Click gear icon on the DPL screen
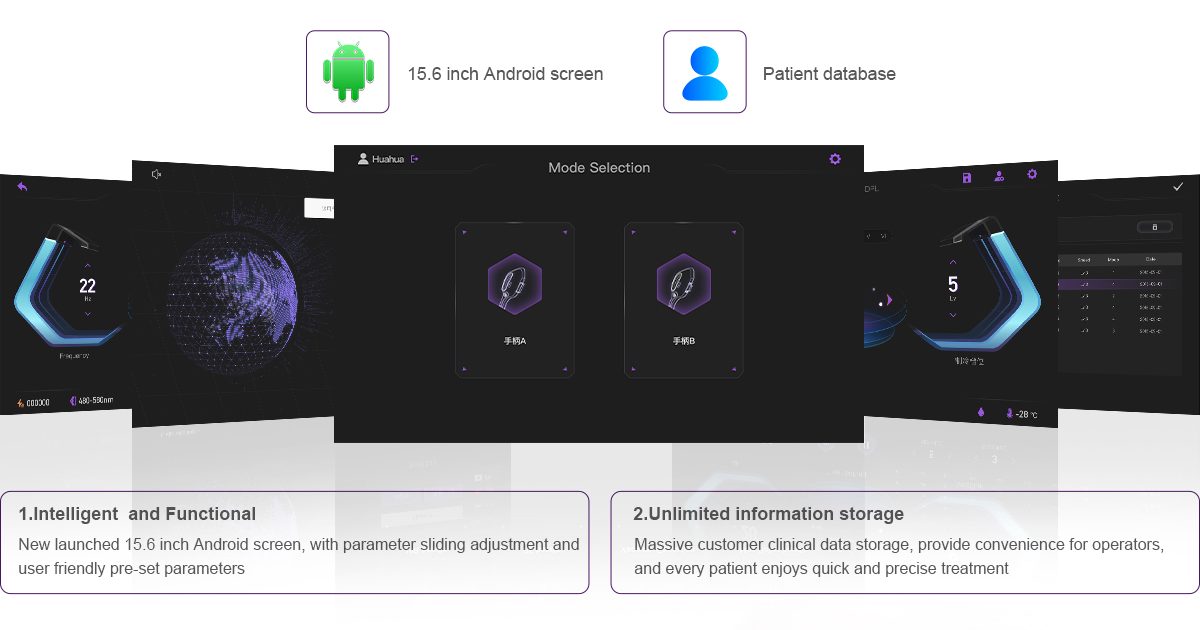 (x=1032, y=174)
